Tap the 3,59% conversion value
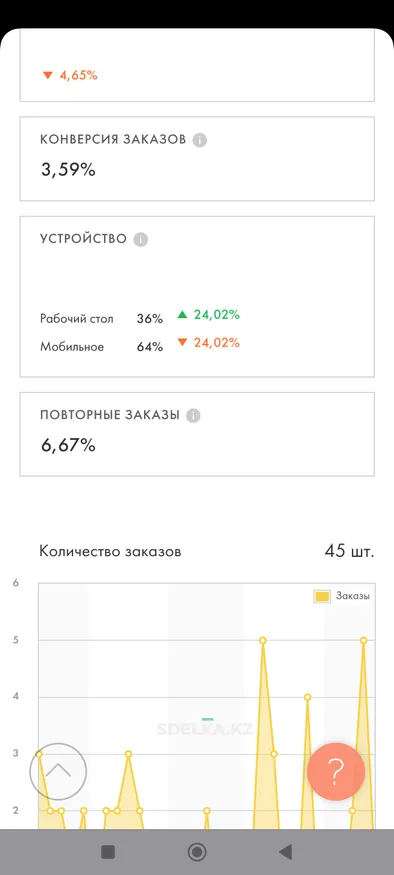 coord(68,170)
